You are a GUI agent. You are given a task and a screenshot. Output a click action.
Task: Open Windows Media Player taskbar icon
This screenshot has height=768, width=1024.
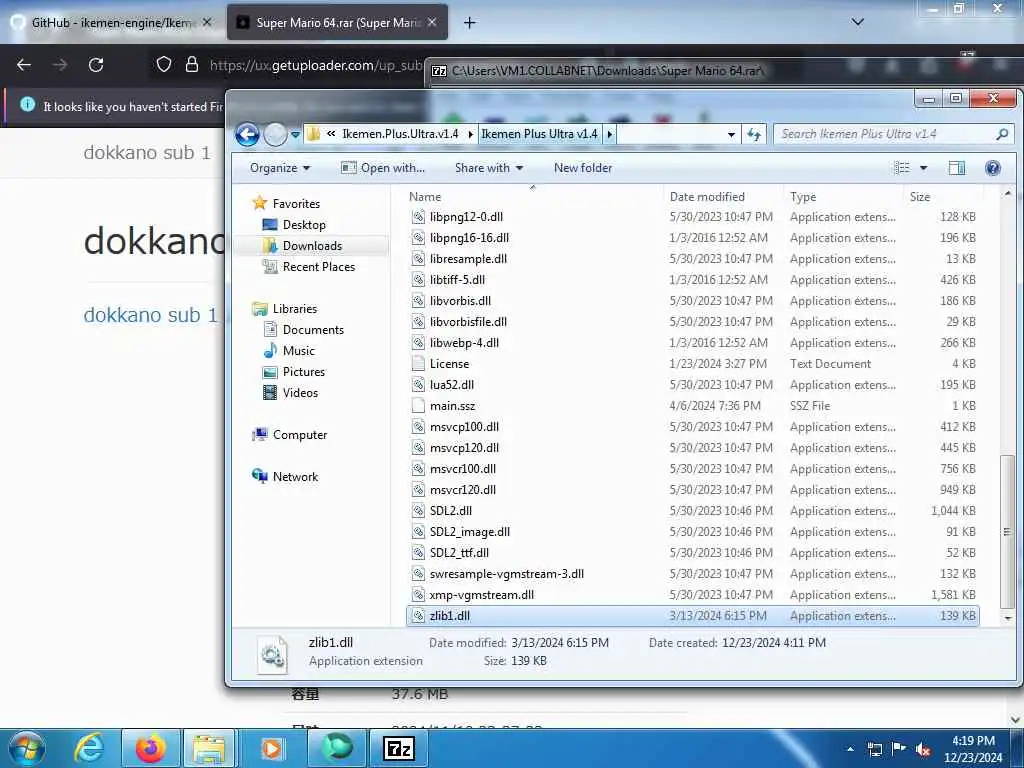[x=272, y=748]
